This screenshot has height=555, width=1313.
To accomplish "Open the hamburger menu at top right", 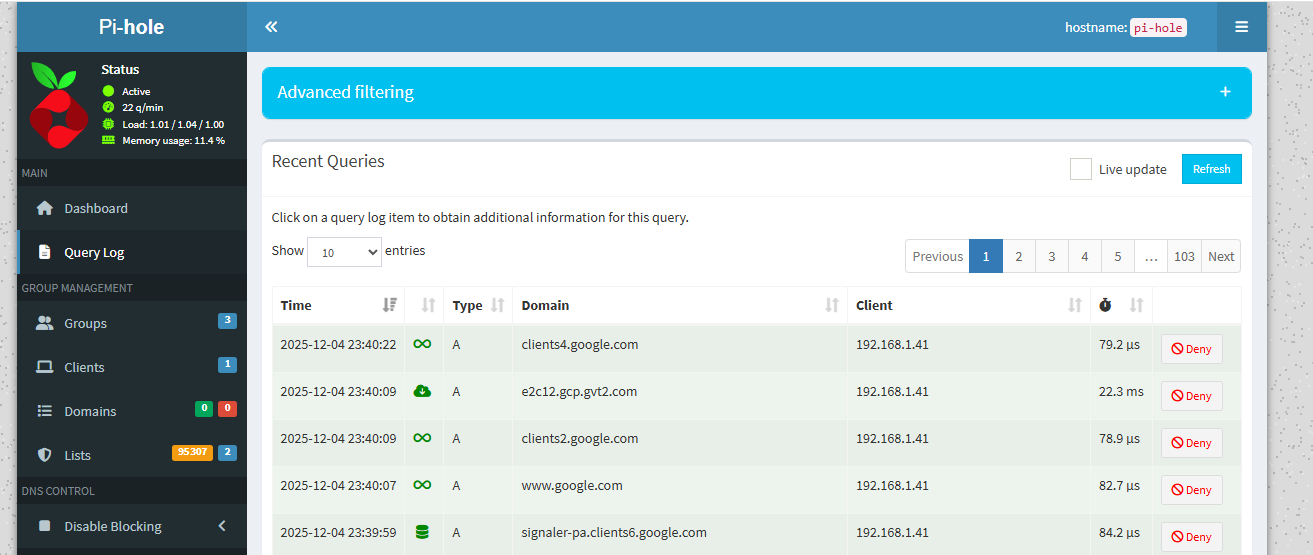I will click(1241, 27).
